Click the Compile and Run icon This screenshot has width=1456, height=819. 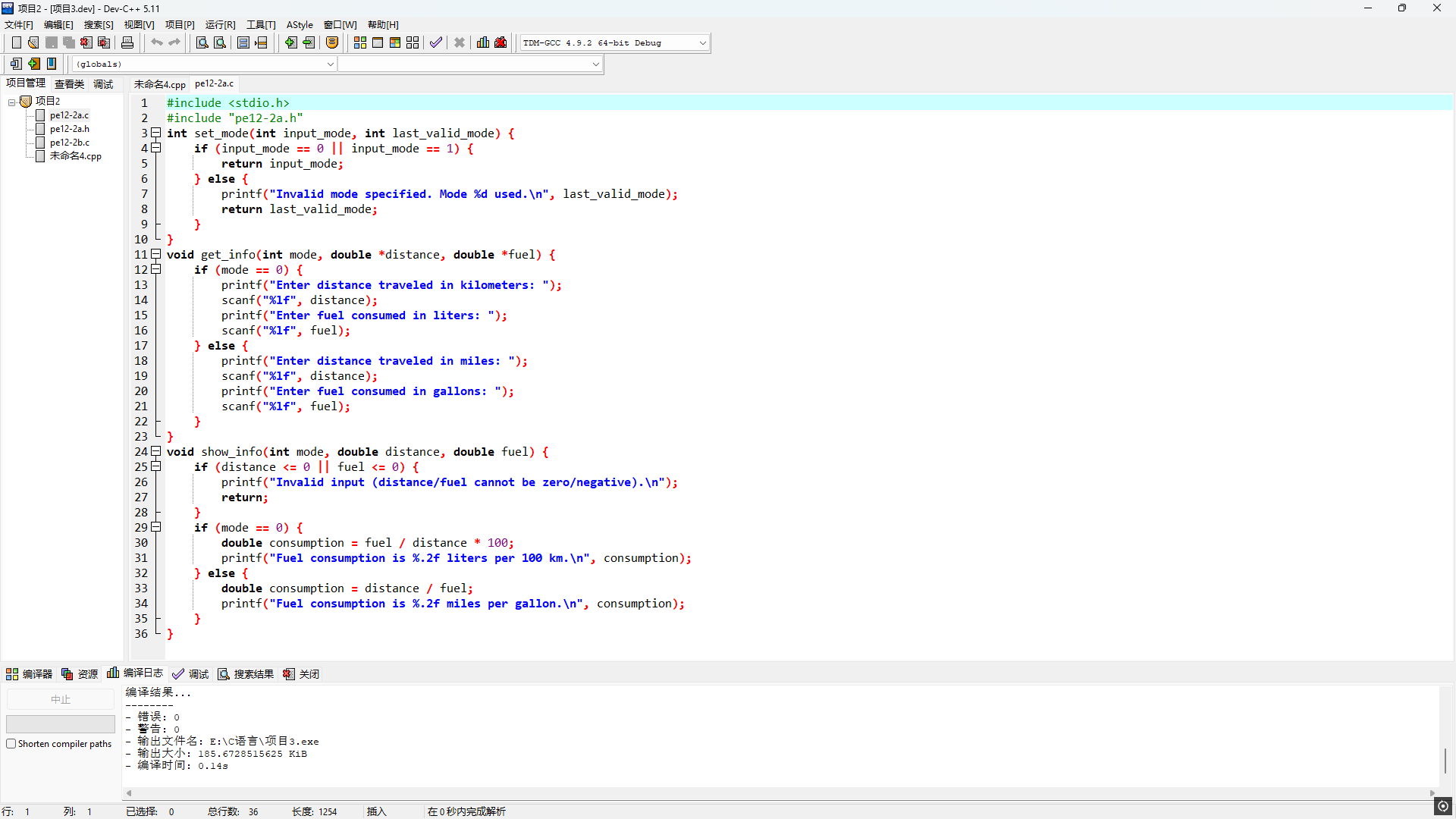coord(395,42)
